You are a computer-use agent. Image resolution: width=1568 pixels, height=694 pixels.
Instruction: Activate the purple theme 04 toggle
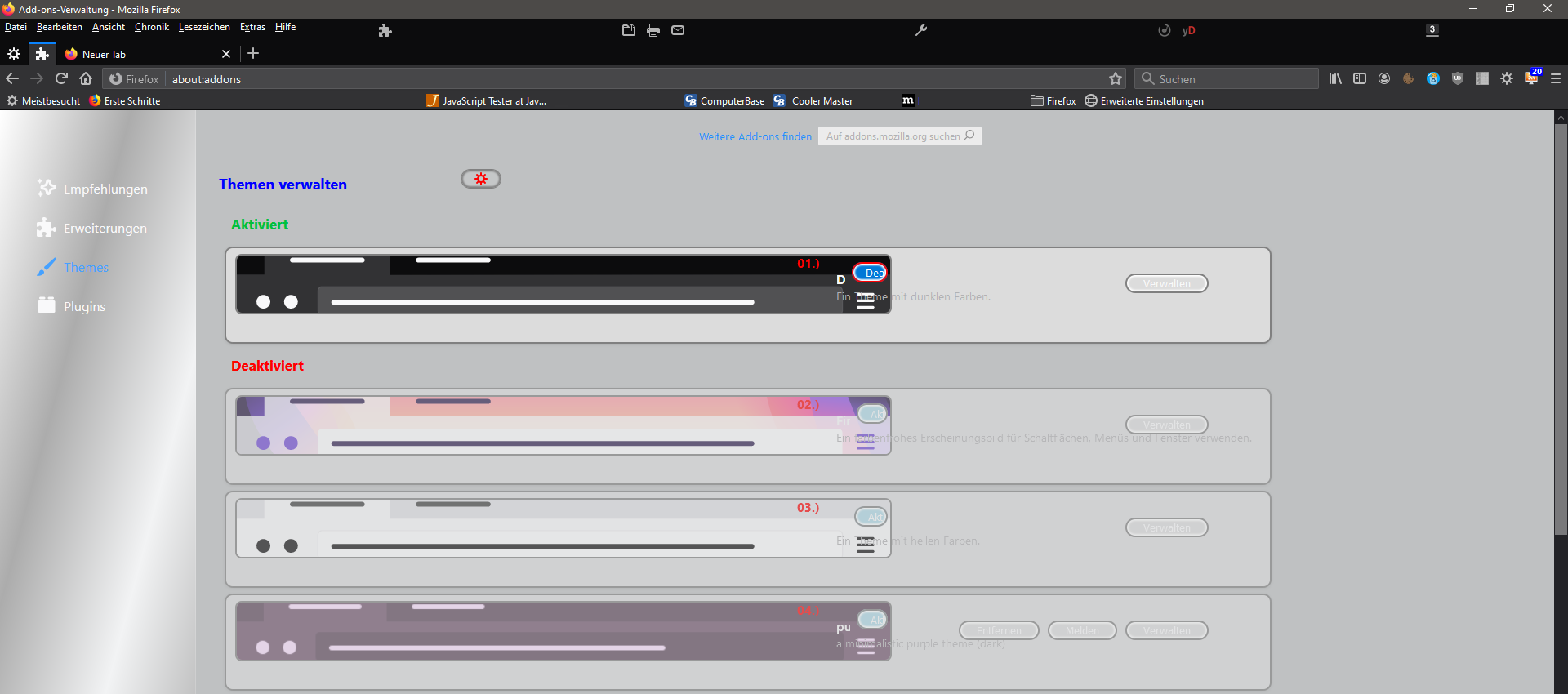pos(871,620)
